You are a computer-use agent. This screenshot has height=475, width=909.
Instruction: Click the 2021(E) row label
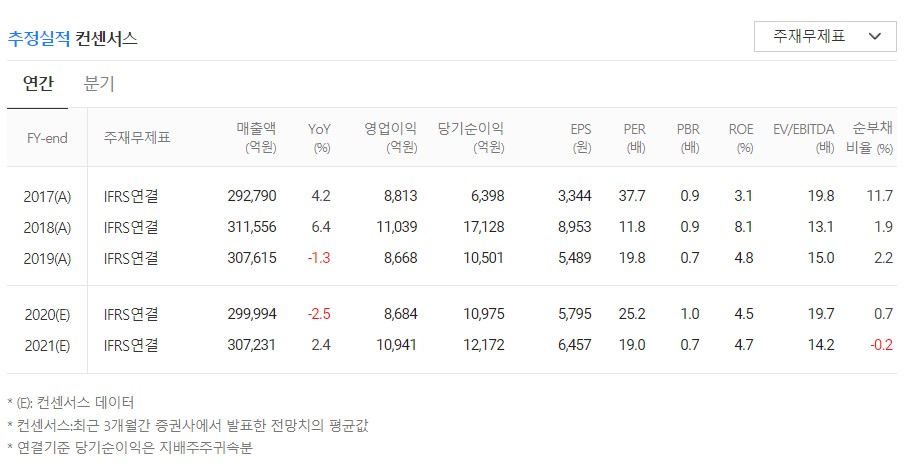point(47,346)
